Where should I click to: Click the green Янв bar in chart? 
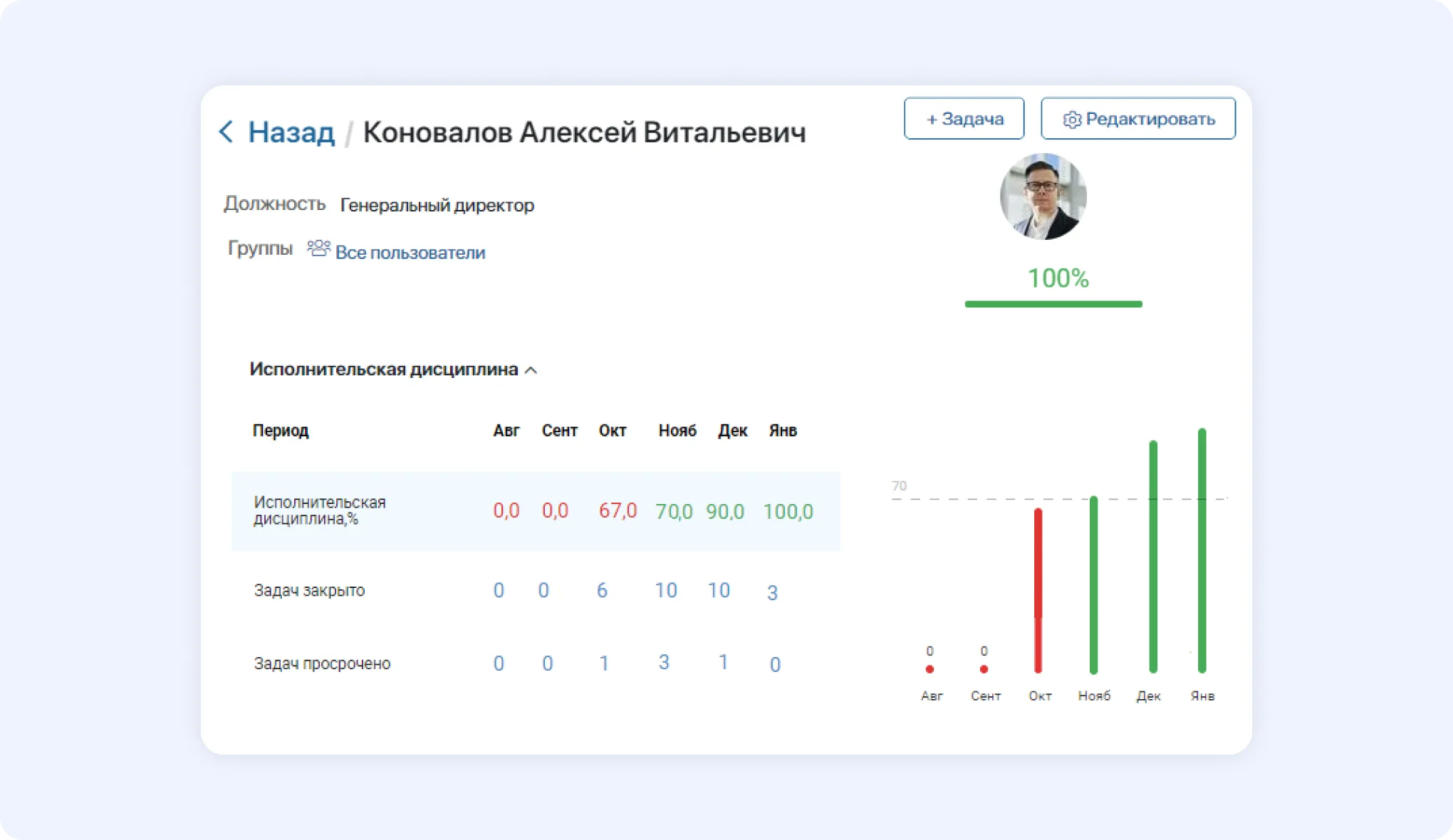[1202, 550]
